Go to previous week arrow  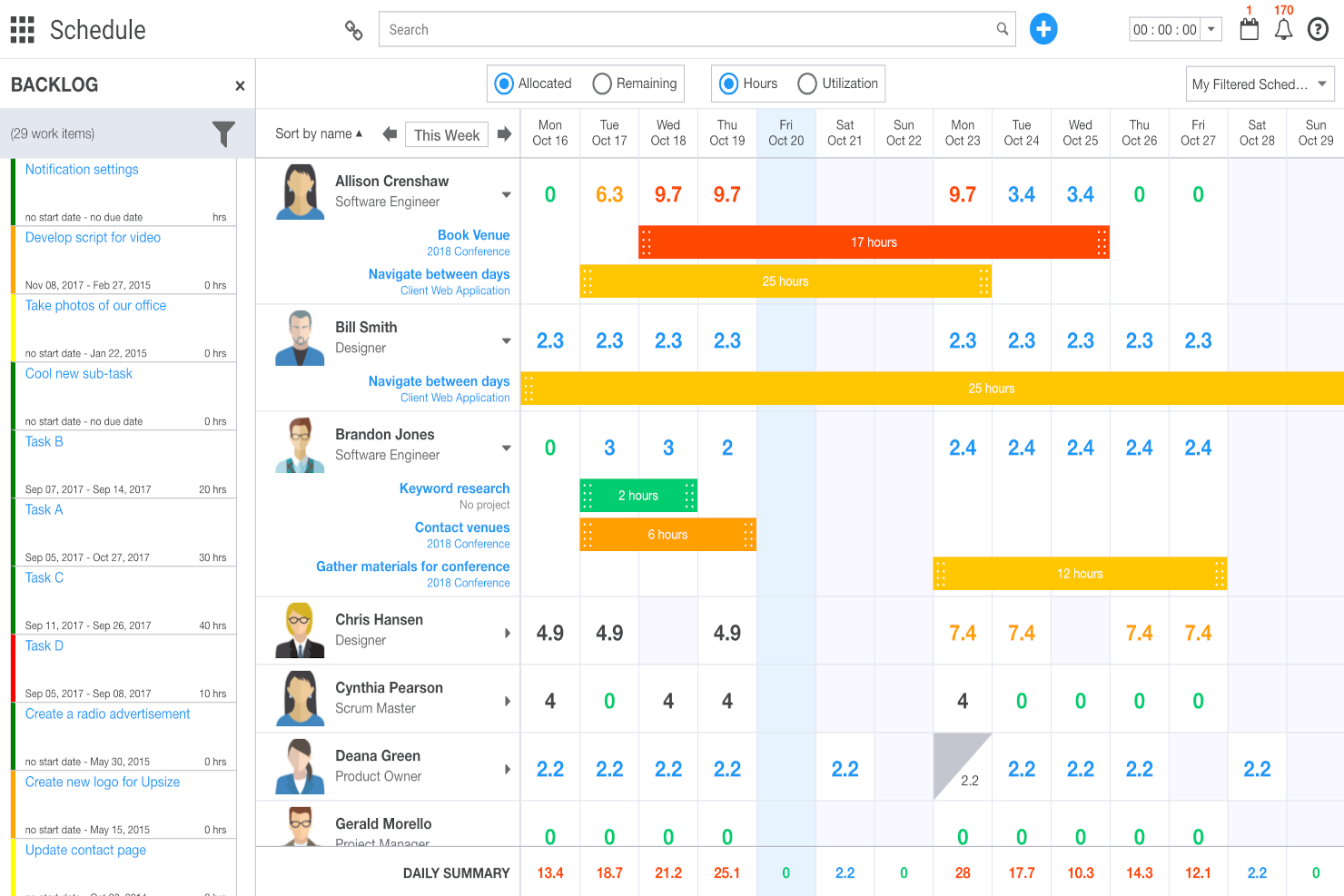point(390,134)
